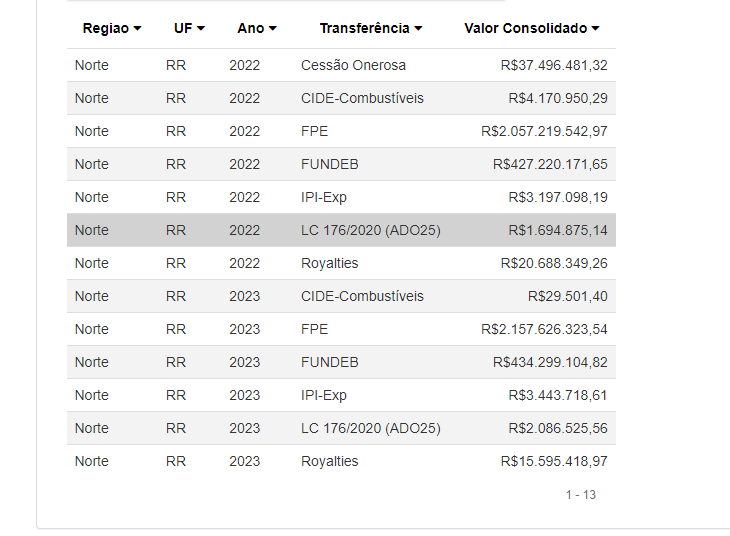Click the 1 - 13 pagination indicator
This screenshot has height=536, width=730.
click(580, 494)
